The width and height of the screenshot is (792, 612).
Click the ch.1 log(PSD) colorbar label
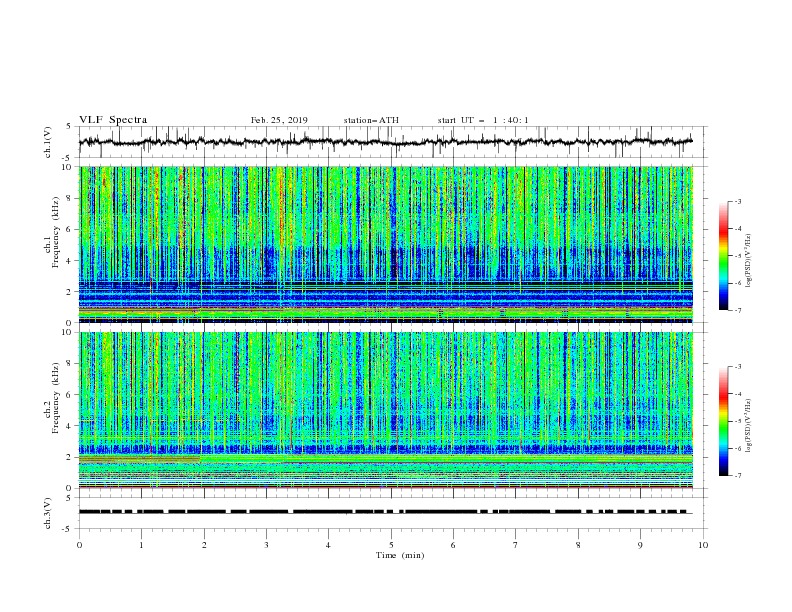748,261
